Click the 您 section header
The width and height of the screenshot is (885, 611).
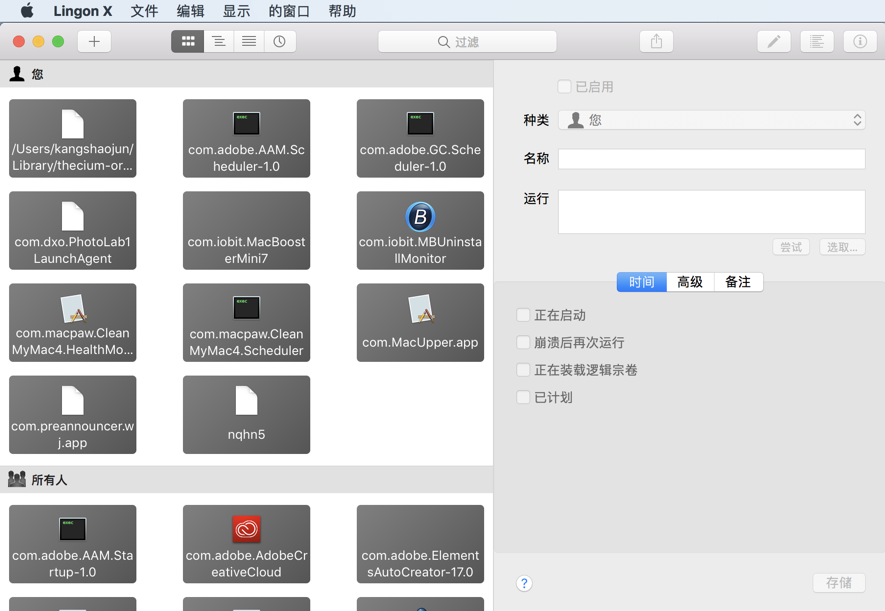[x=246, y=74]
